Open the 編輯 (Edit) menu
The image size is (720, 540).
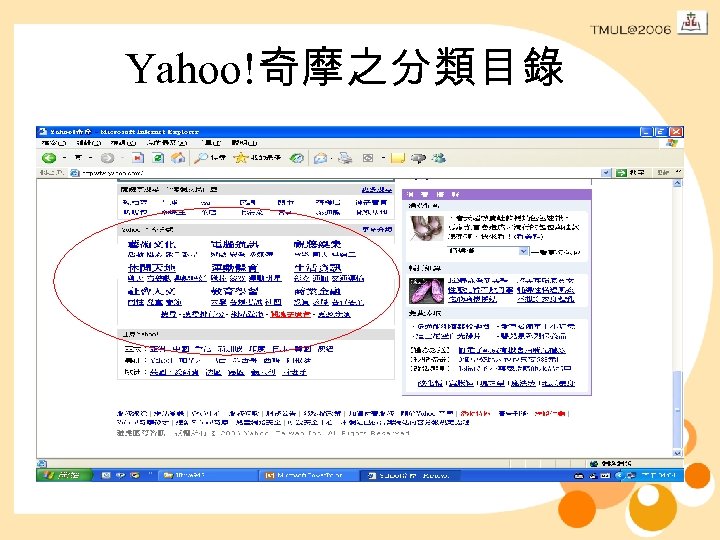point(89,143)
